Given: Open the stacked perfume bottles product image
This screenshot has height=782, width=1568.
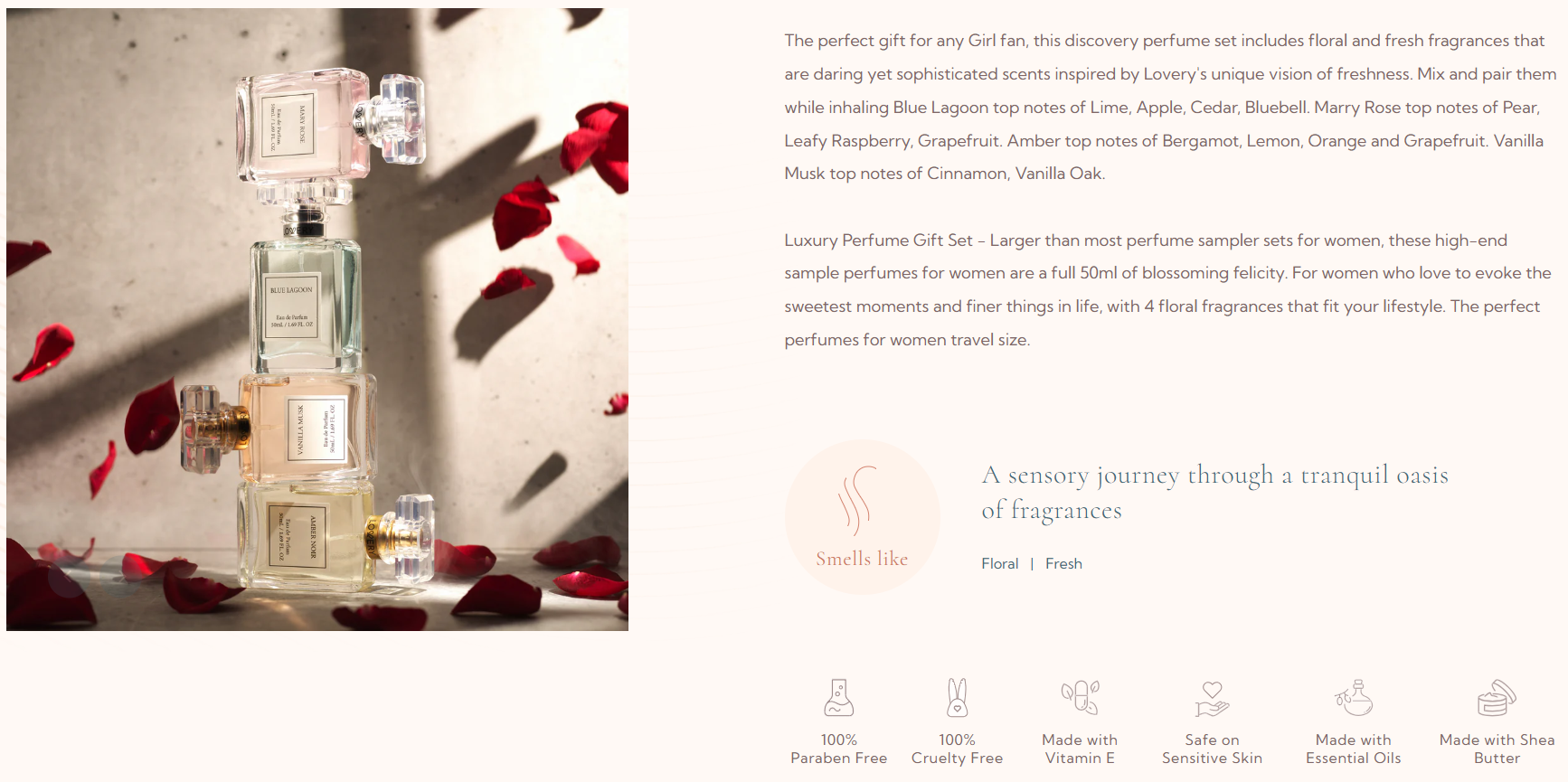Looking at the screenshot, I should pyautogui.click(x=317, y=319).
